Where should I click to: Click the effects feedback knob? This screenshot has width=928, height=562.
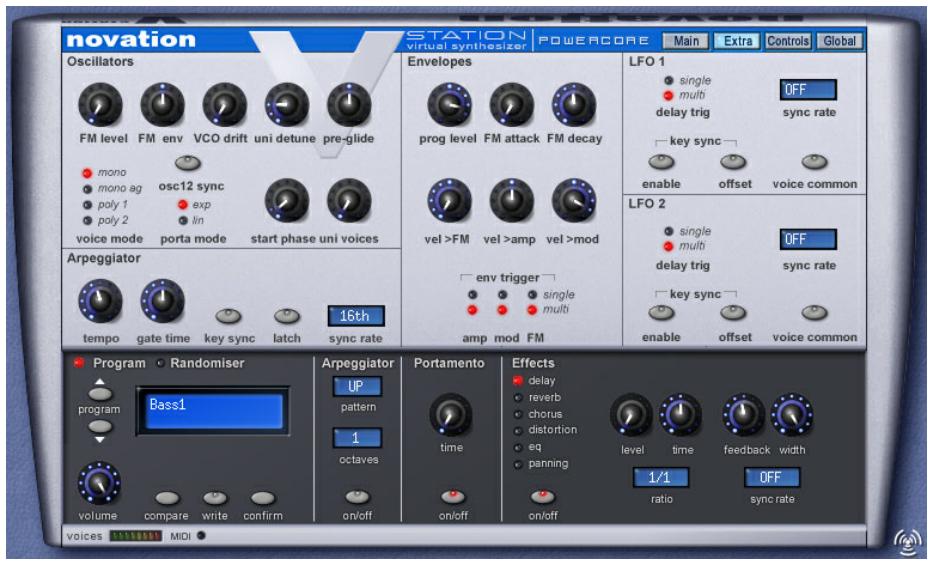coord(744,414)
